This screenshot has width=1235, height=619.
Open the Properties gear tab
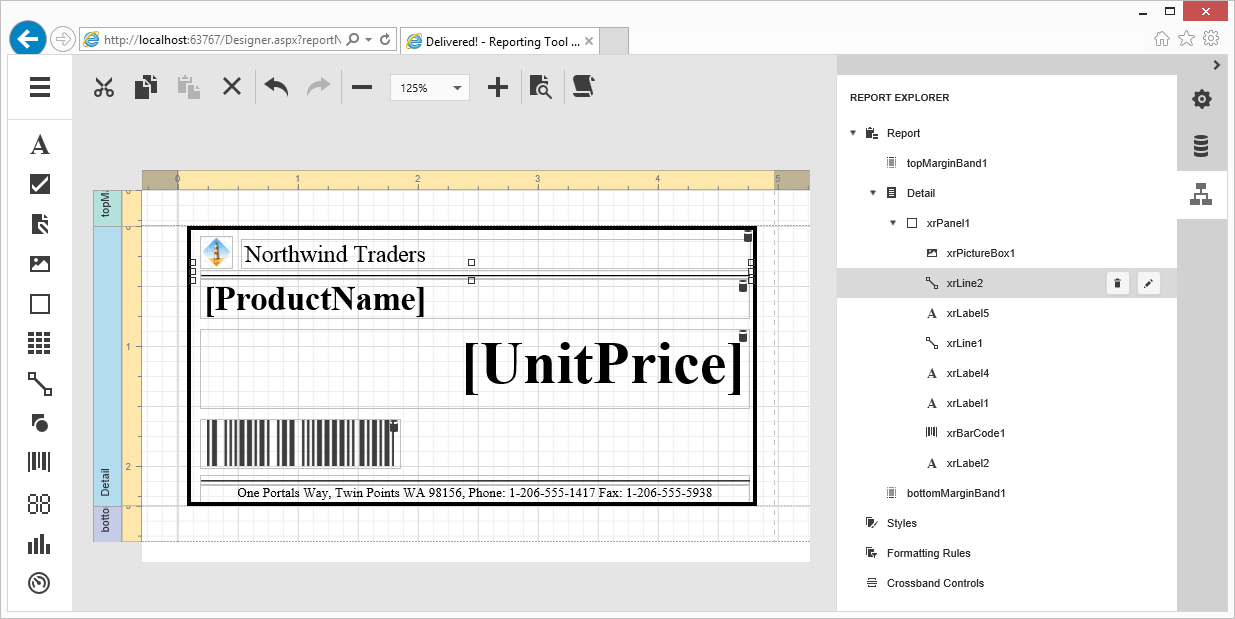[1202, 99]
